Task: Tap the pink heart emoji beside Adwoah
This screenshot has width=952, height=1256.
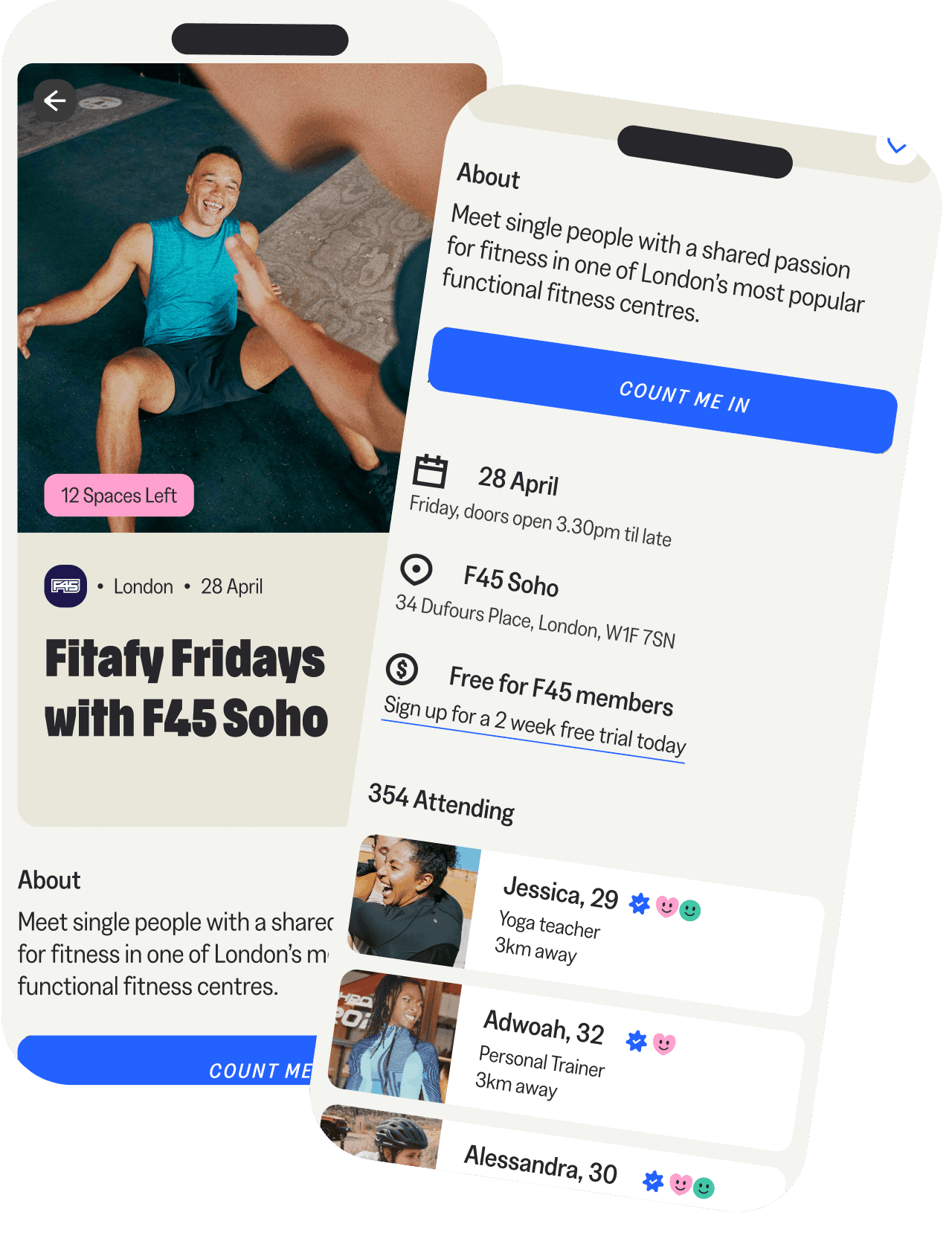Action: coord(664,1044)
